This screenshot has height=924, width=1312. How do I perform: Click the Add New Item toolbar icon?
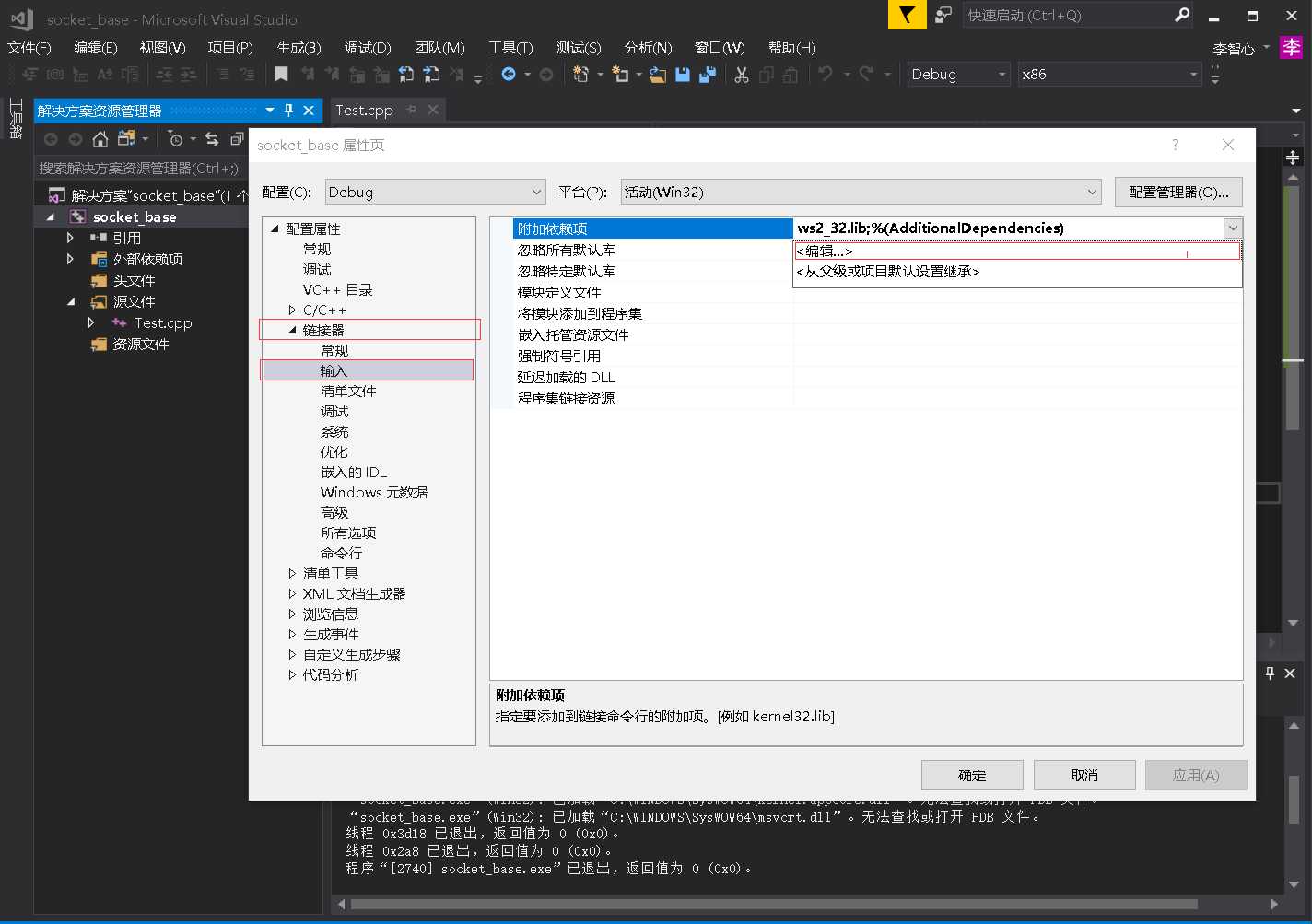point(620,75)
